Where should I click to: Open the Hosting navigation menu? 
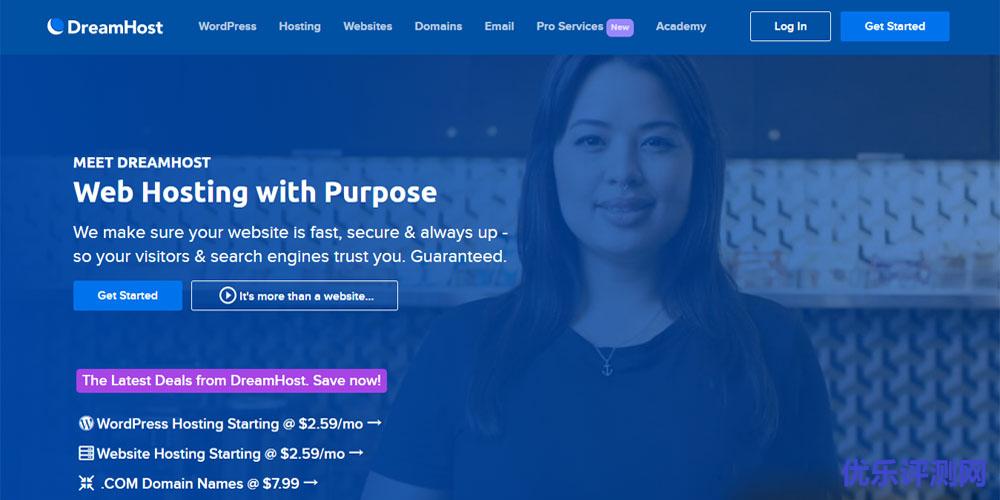coord(300,26)
